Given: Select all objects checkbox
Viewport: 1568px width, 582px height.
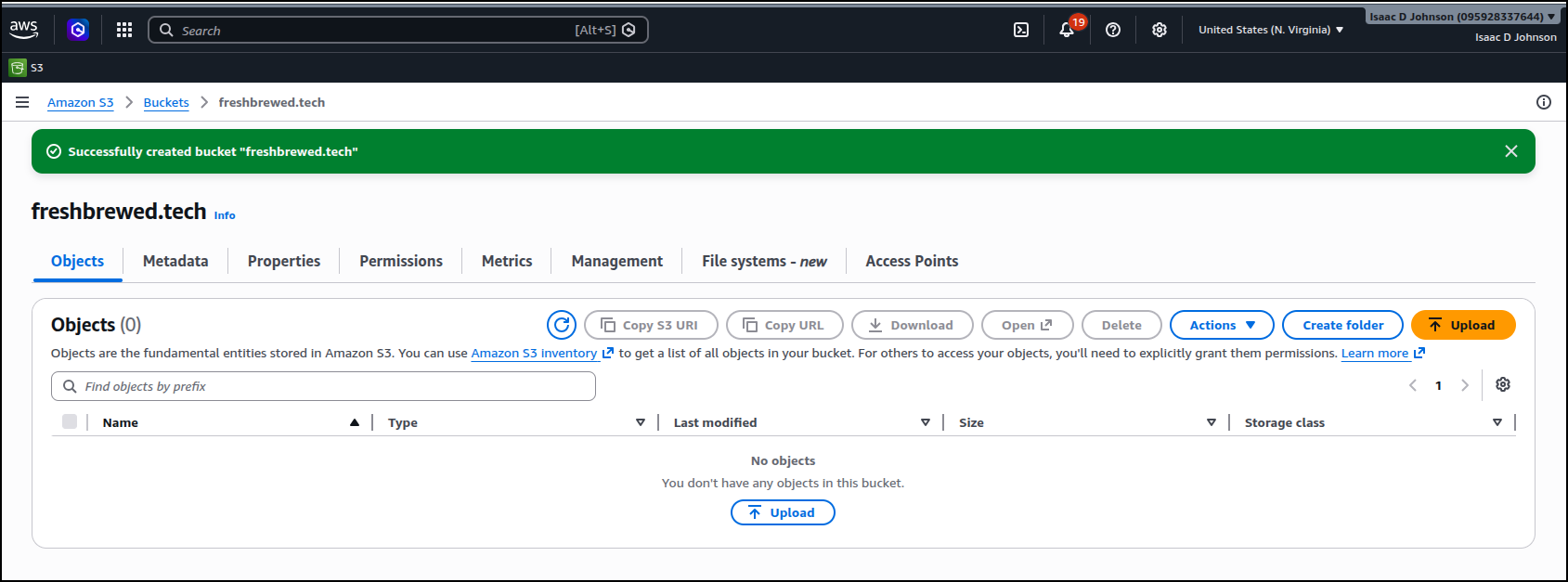Looking at the screenshot, I should click(70, 421).
